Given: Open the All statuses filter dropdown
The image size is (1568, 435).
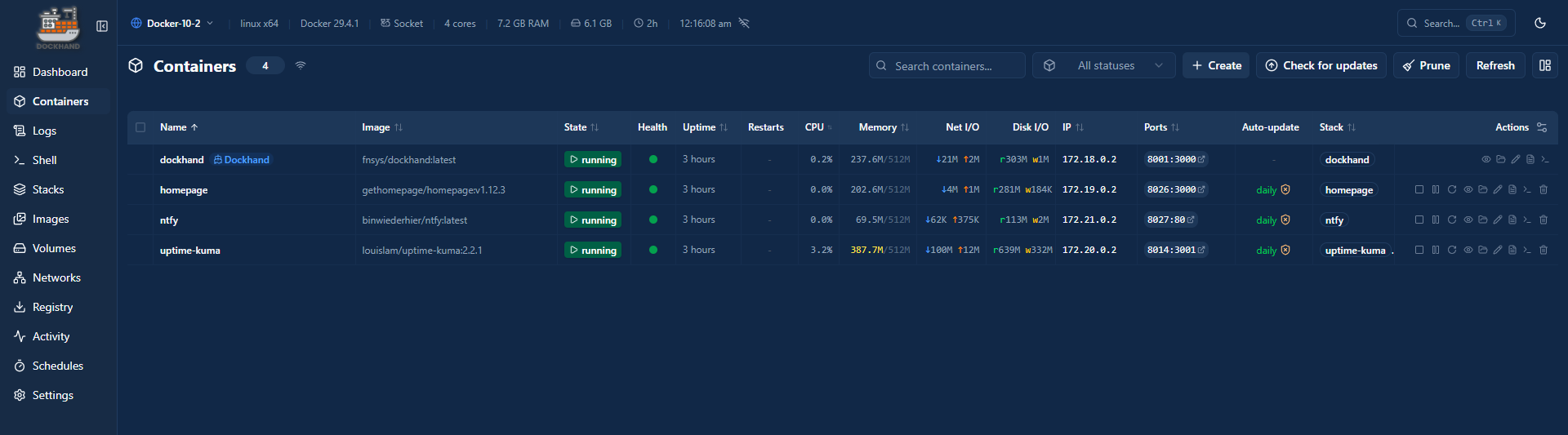Looking at the screenshot, I should click(x=1104, y=65).
